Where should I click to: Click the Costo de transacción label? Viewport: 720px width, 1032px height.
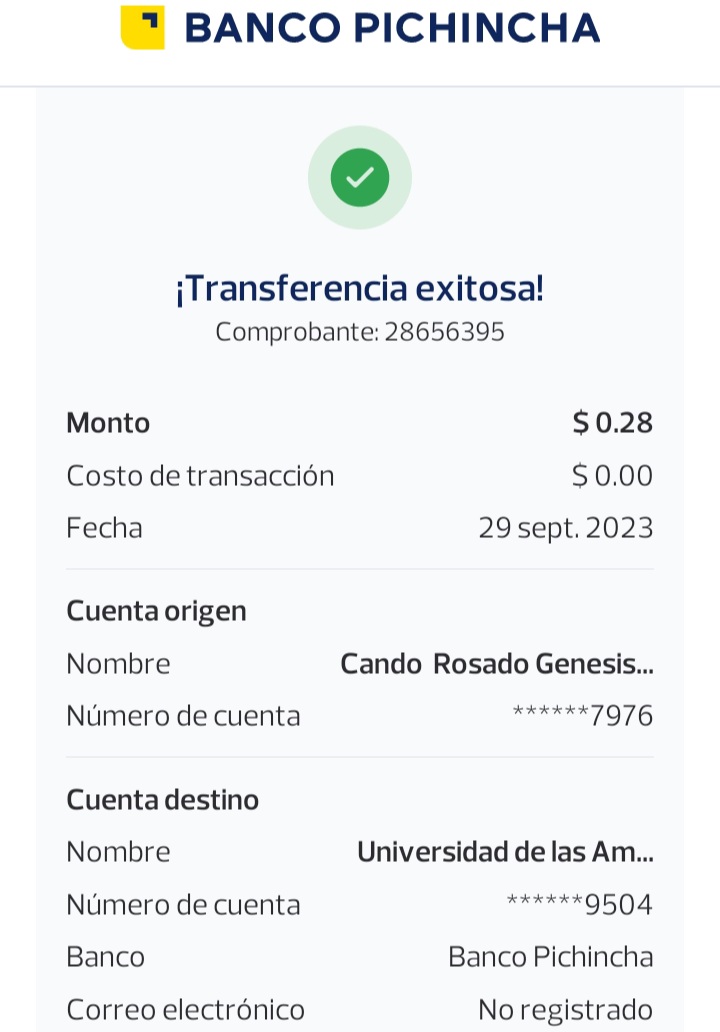click(x=200, y=476)
